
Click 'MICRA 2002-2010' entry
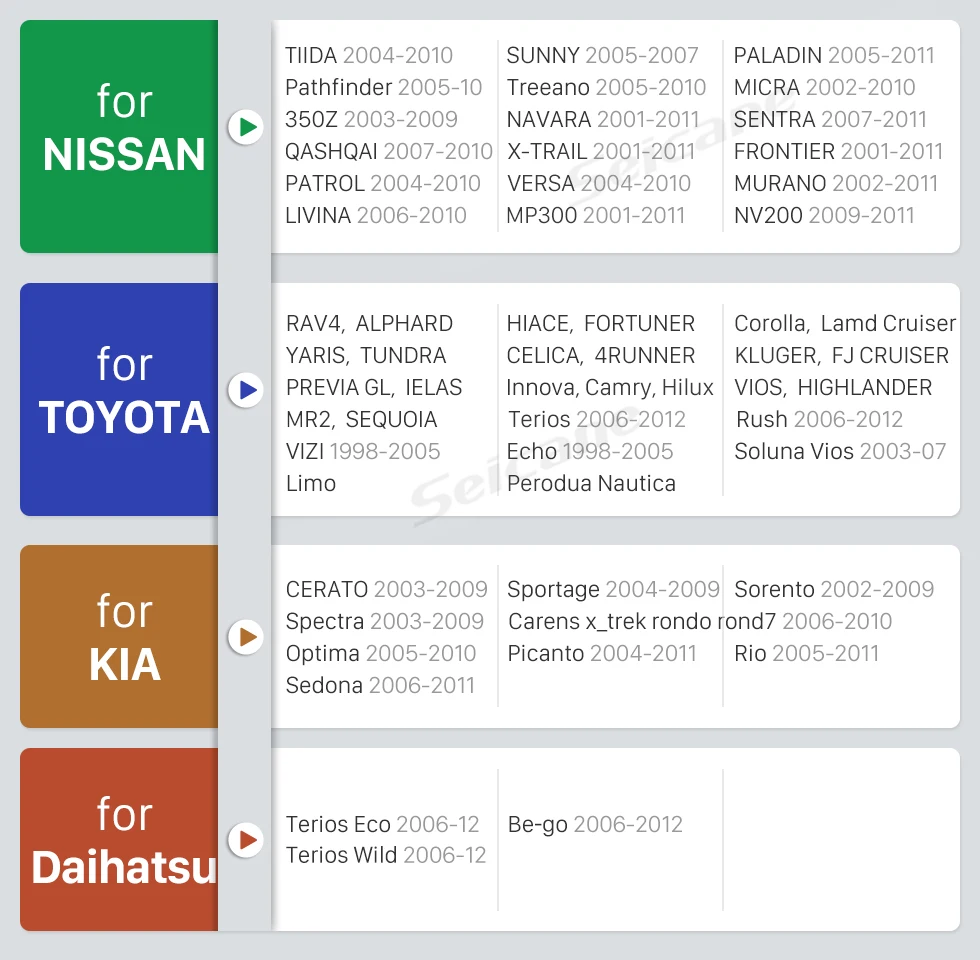[x=824, y=87]
